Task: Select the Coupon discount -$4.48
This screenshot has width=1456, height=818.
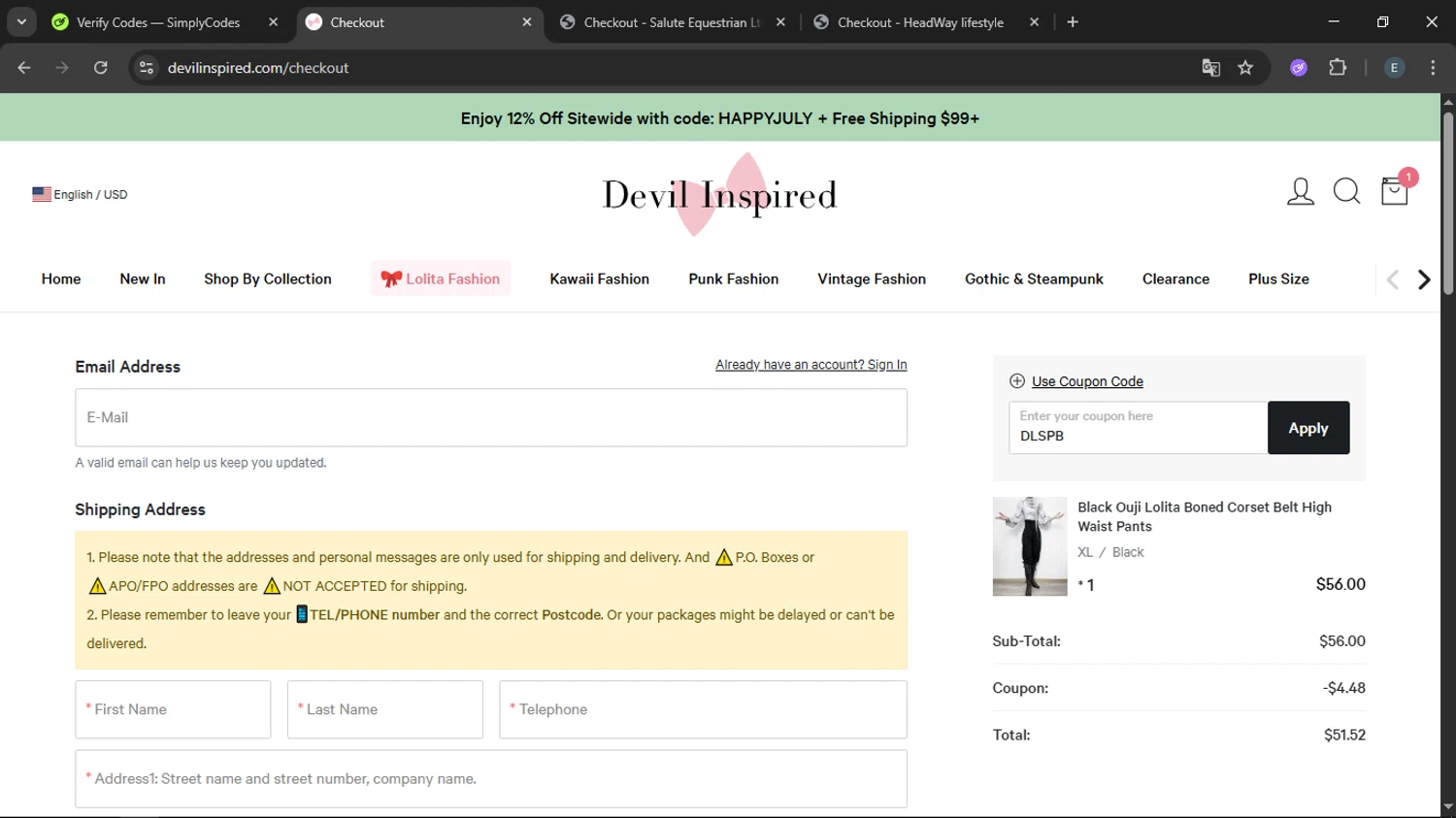Action: 1343,688
